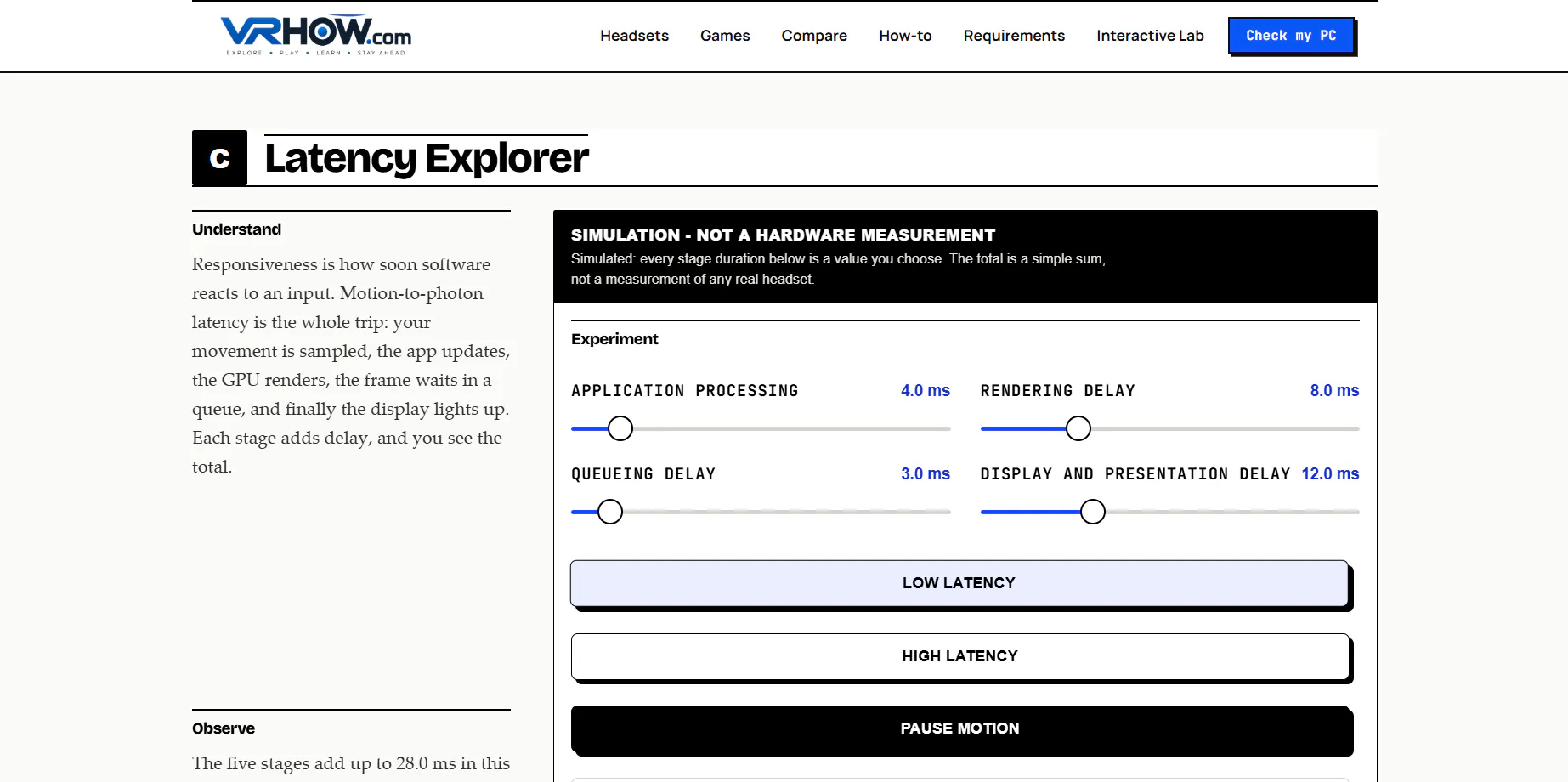Select How-to in the navigation
The image size is (1568, 782).
point(905,36)
